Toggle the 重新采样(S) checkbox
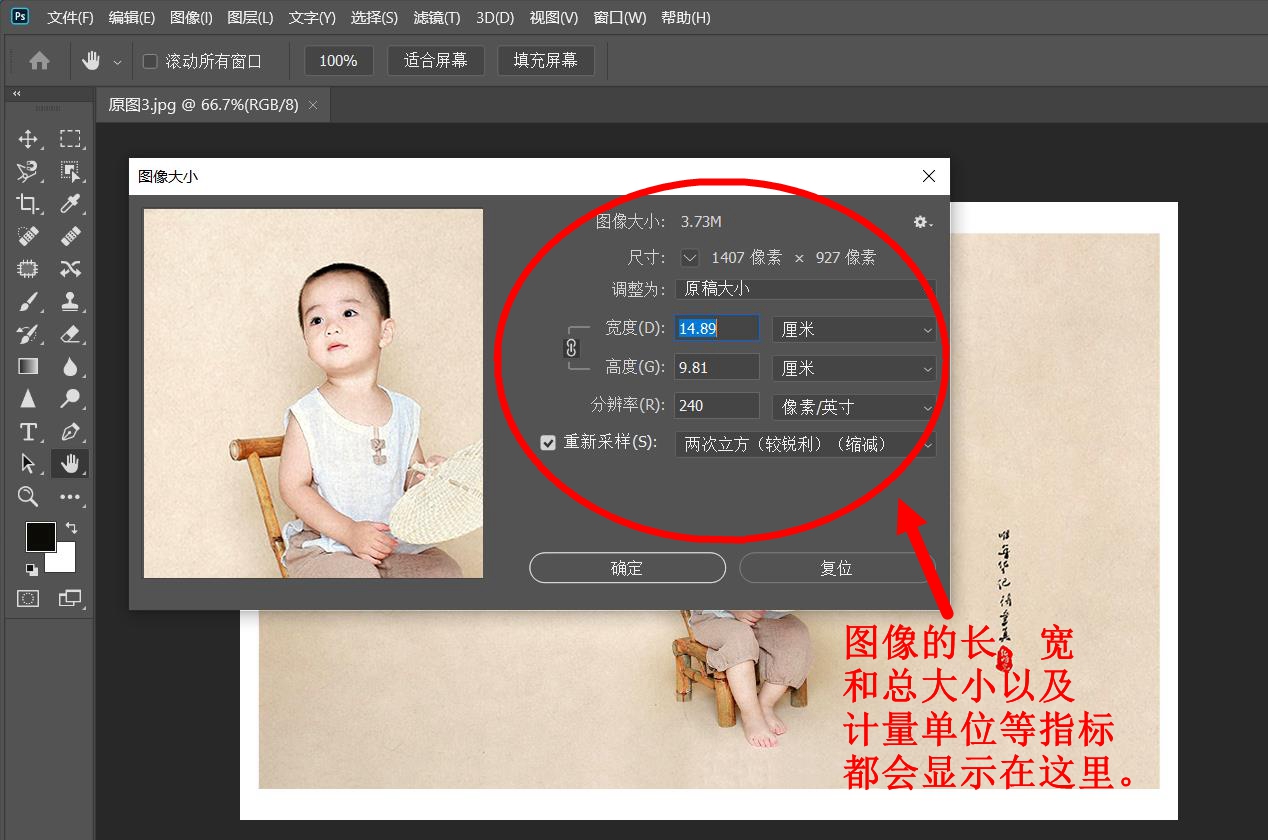This screenshot has height=840, width=1268. (x=548, y=442)
